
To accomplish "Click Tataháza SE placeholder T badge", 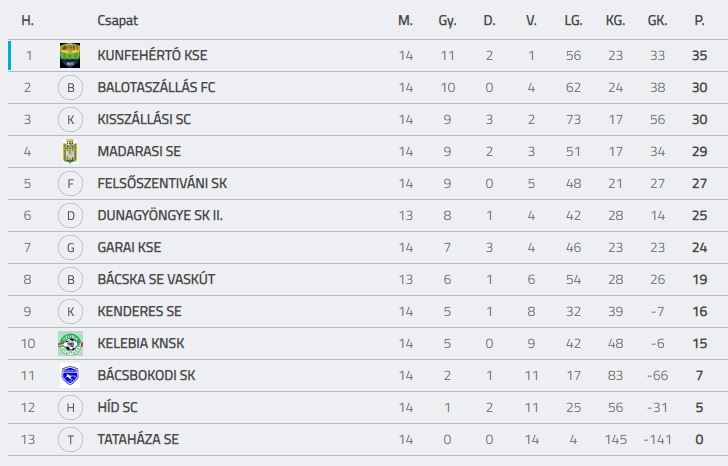I will [x=70, y=440].
